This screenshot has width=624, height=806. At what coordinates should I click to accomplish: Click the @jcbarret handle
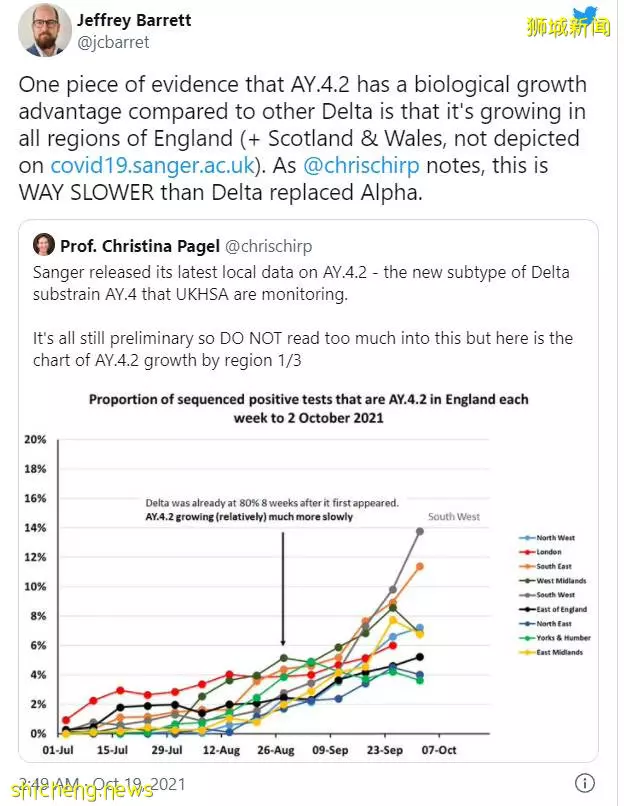[113, 42]
